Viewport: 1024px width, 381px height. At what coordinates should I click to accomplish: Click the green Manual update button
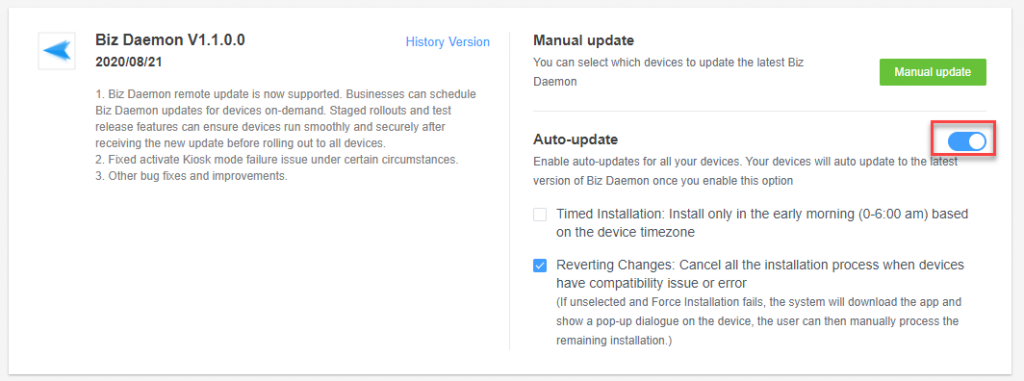(933, 72)
